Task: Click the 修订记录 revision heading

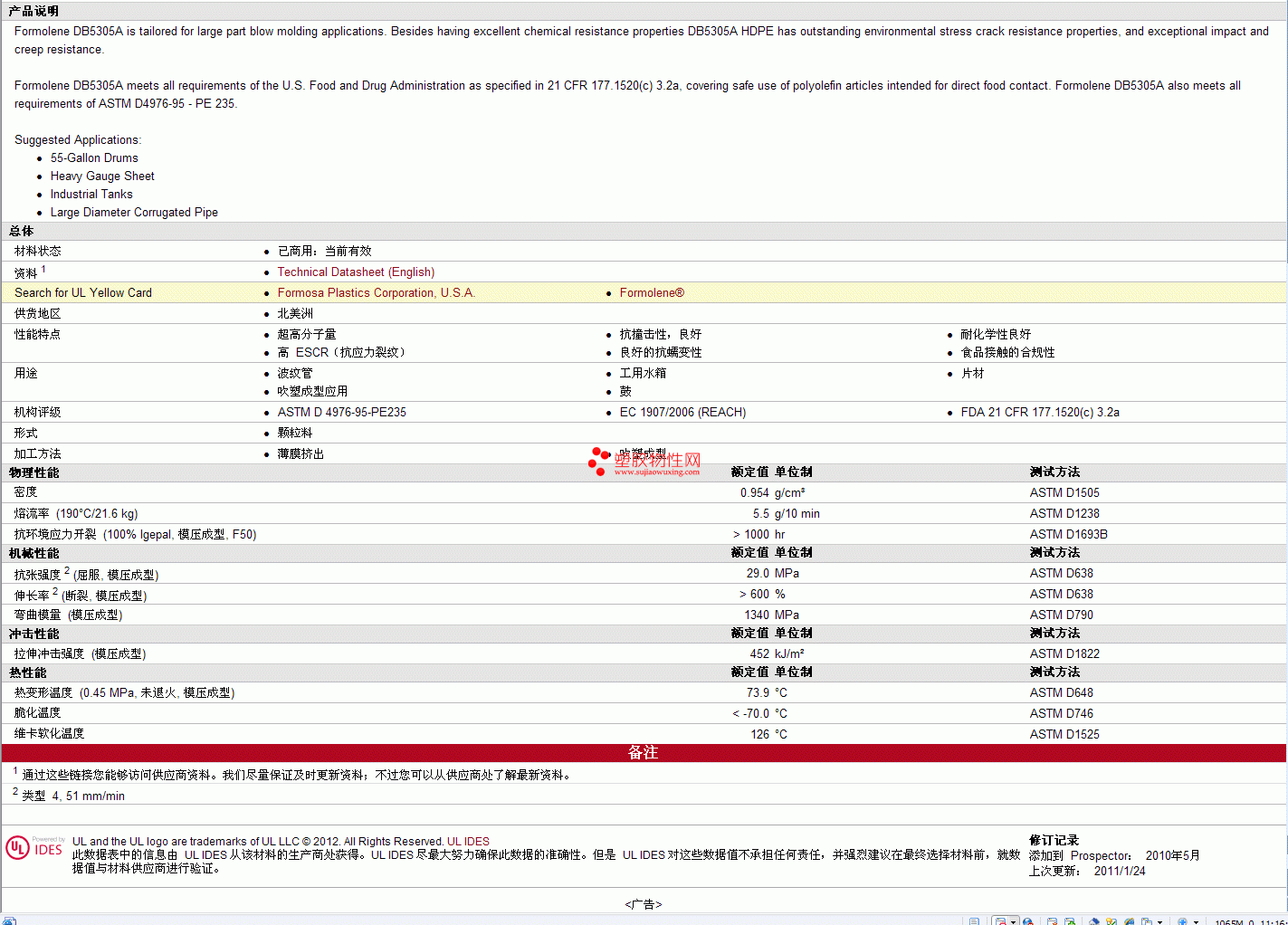Action: [1054, 841]
